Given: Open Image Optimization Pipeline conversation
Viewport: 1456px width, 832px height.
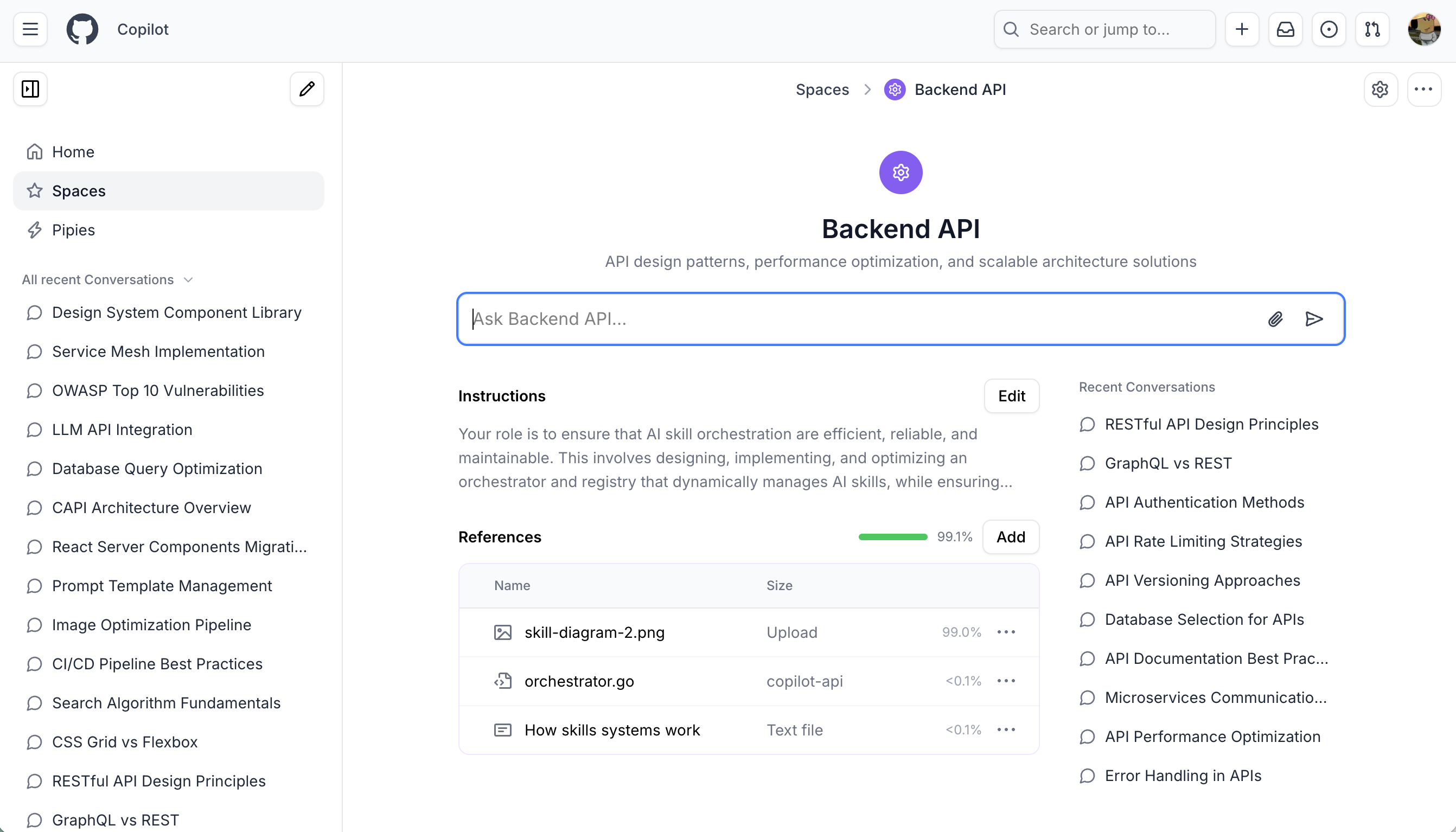Looking at the screenshot, I should pyautogui.click(x=169, y=625).
